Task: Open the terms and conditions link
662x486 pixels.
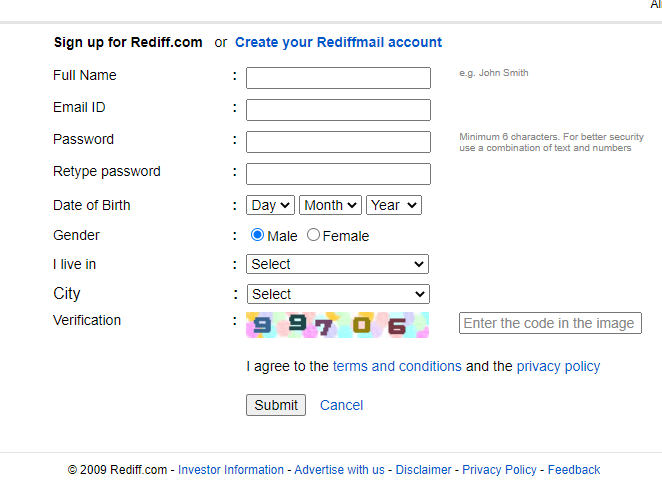Action: point(397,366)
